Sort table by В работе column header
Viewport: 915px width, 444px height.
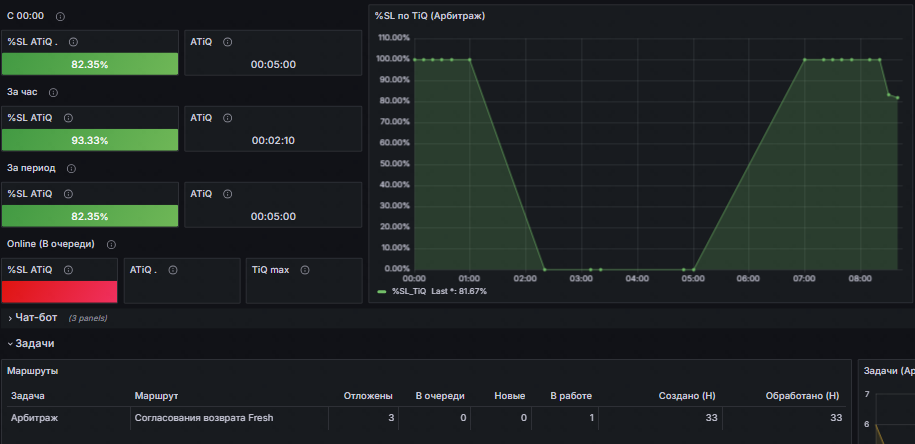tap(571, 396)
